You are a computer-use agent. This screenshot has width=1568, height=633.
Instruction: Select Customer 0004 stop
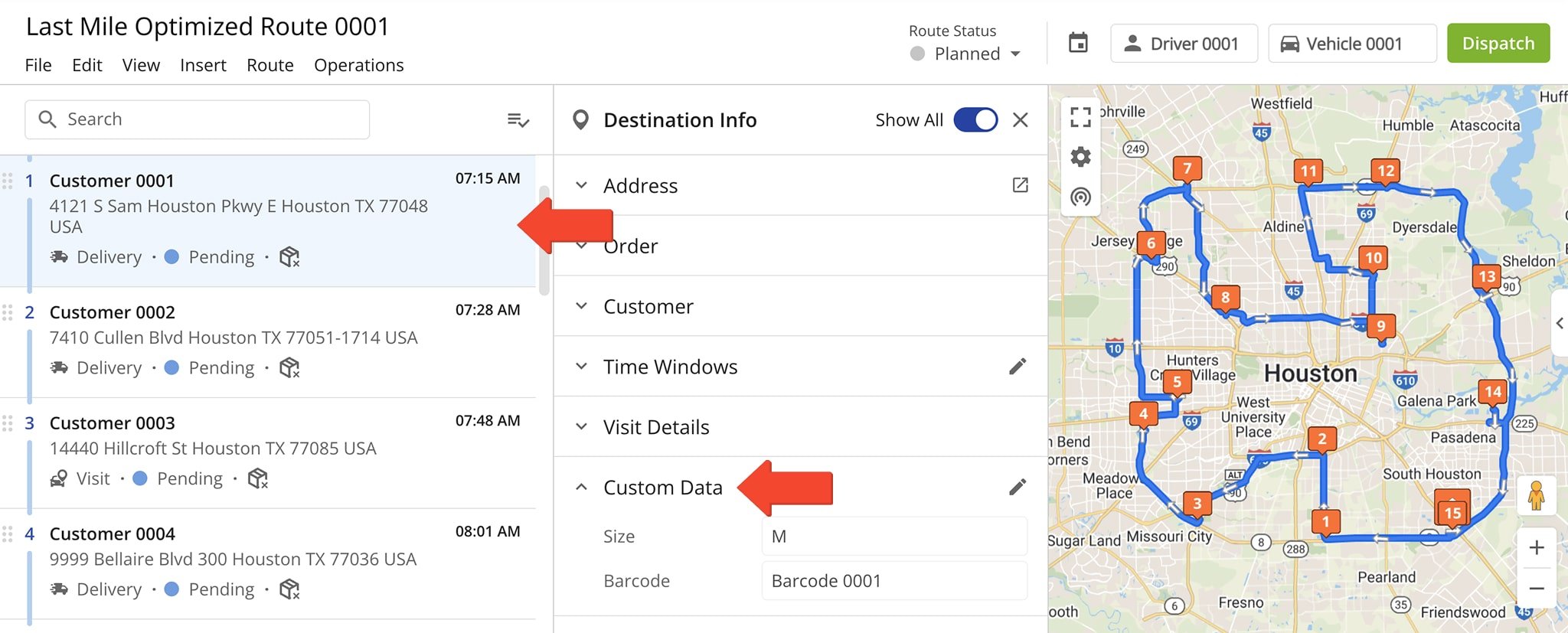[x=268, y=564]
